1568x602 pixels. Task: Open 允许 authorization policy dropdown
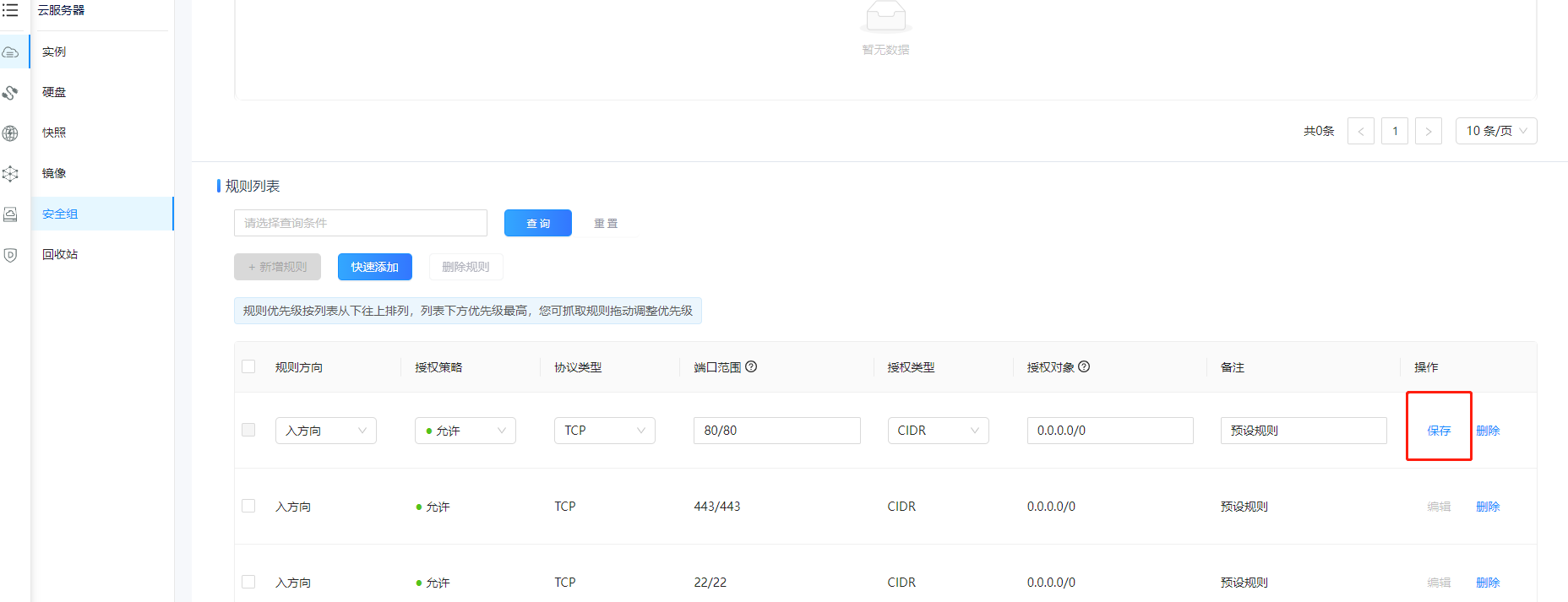point(465,431)
